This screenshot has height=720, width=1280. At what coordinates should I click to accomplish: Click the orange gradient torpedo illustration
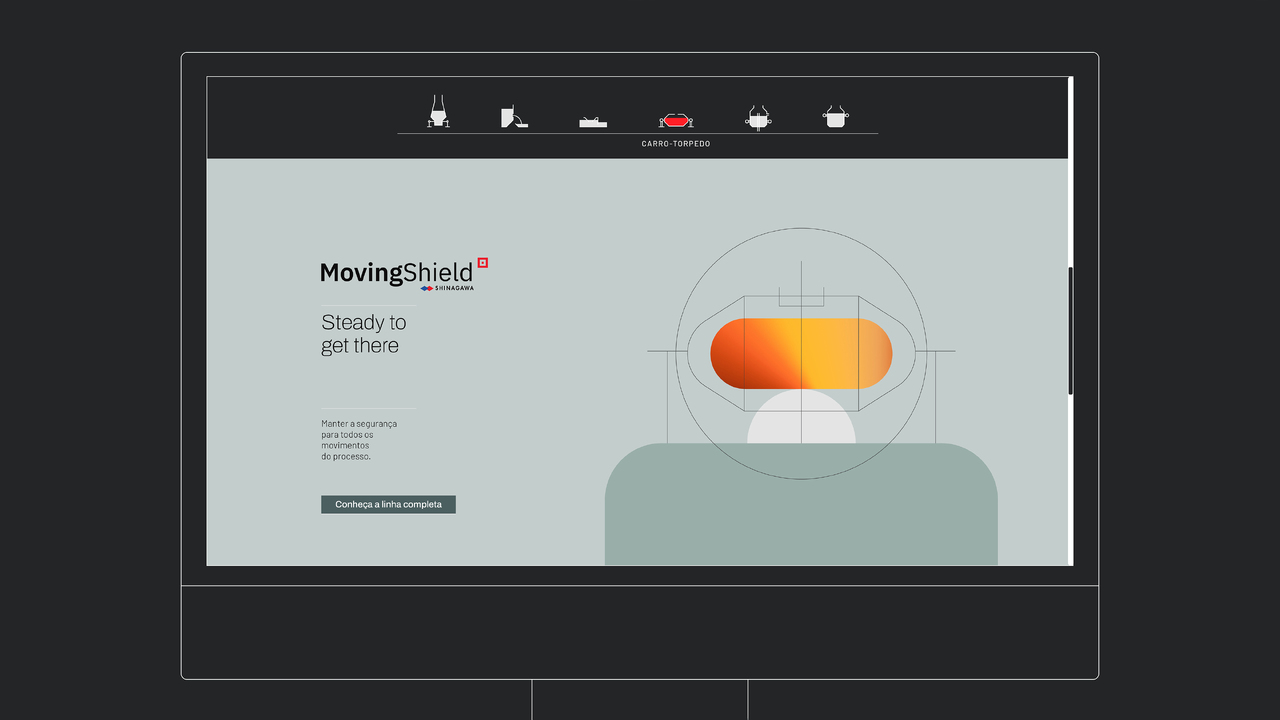point(800,353)
